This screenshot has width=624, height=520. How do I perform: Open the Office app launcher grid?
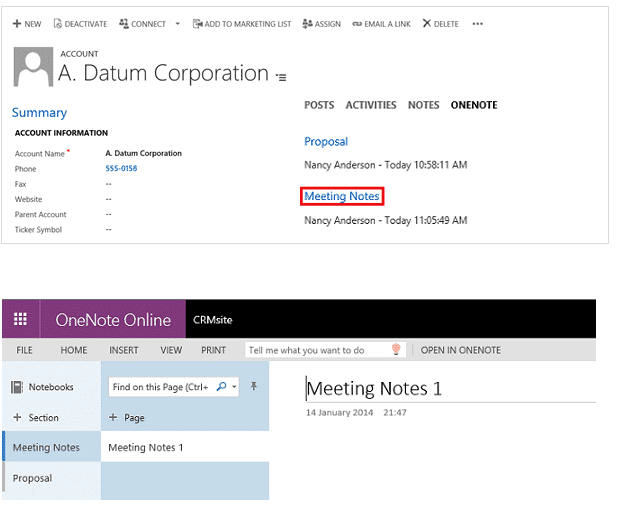tap(20, 320)
